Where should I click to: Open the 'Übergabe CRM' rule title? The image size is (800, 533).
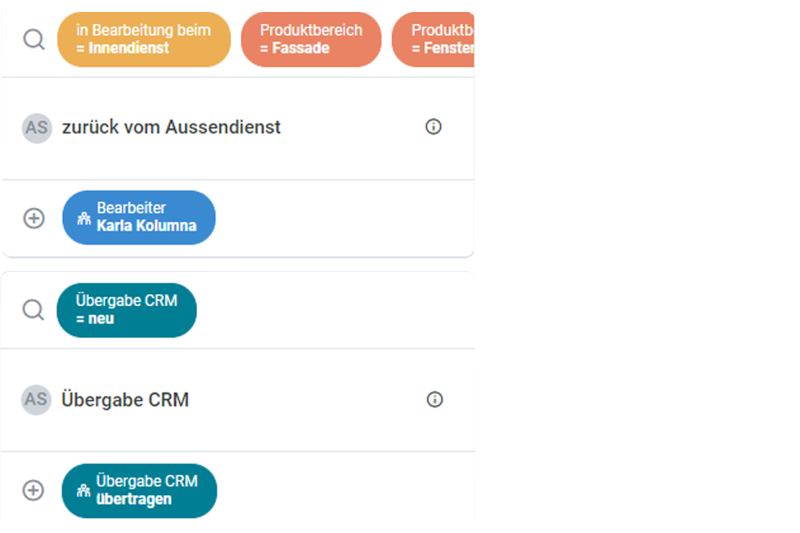125,400
